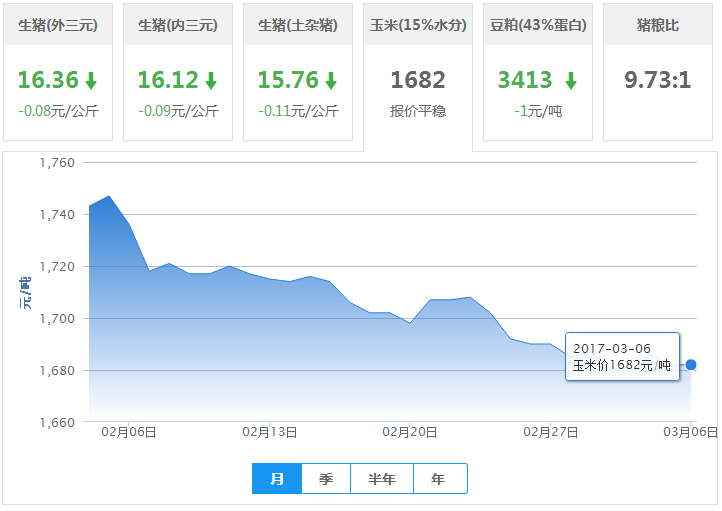Click the 1,680 y-axis label
Screen dimensions: 722x511
point(57,371)
